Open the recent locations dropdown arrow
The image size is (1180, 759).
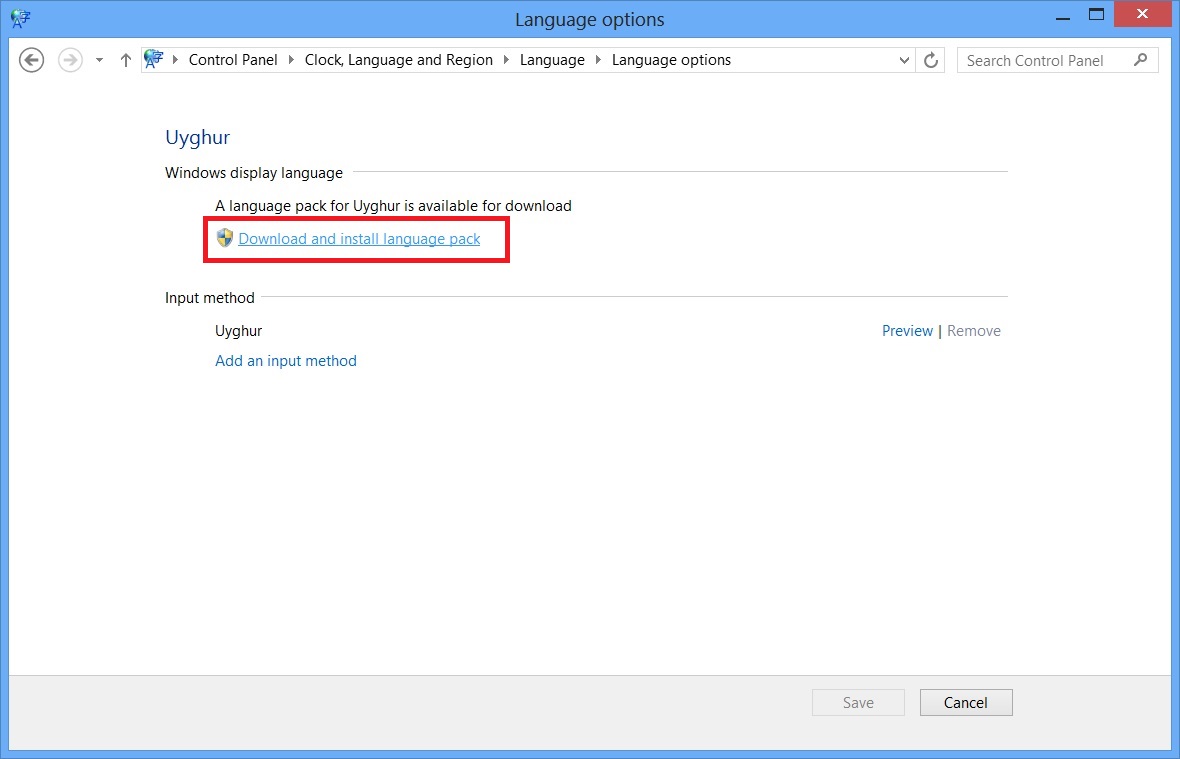99,60
